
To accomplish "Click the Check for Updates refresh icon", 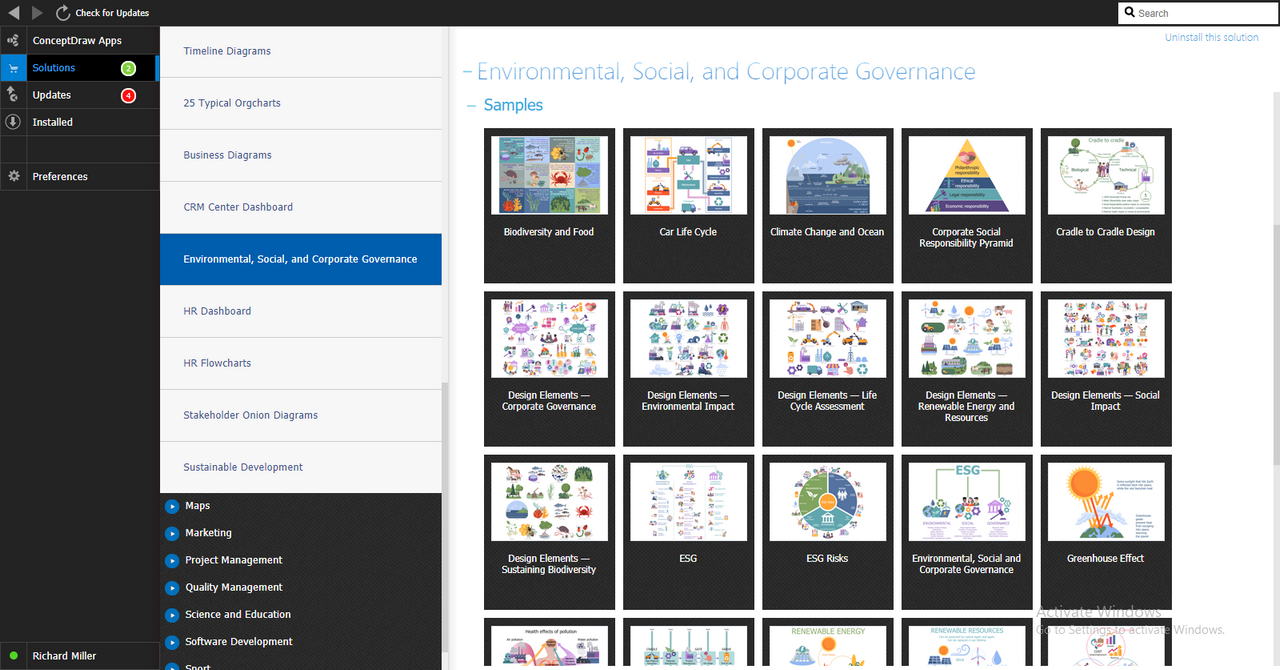I will 63,13.
